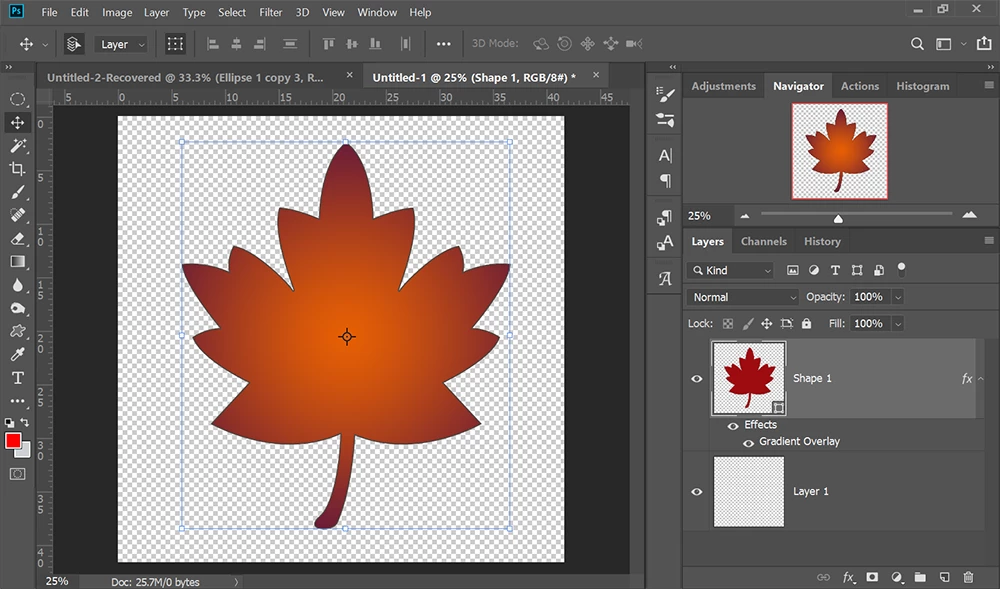
Task: Pick the Gradient tool
Action: coord(17,262)
